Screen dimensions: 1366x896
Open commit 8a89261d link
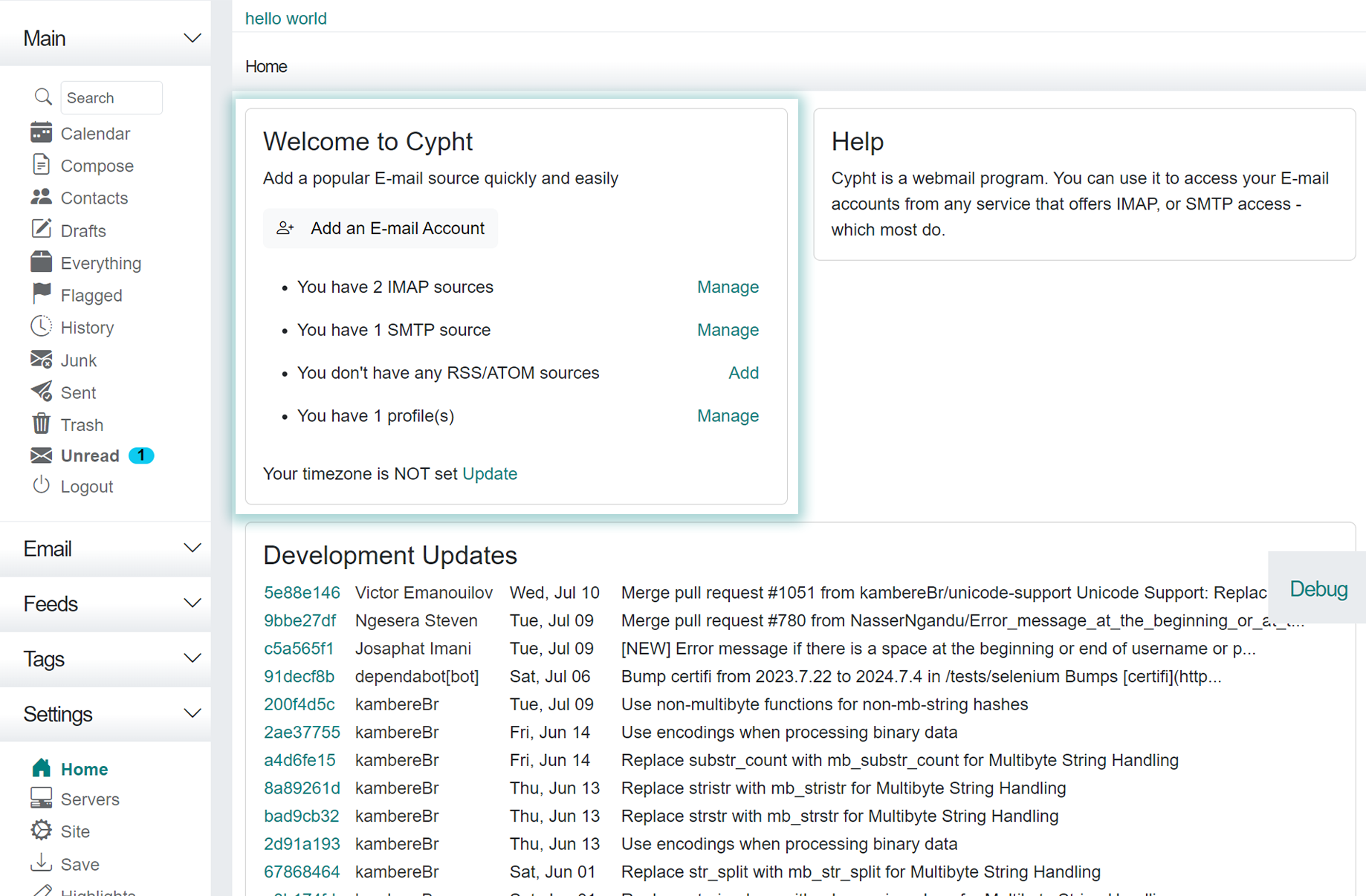302,788
